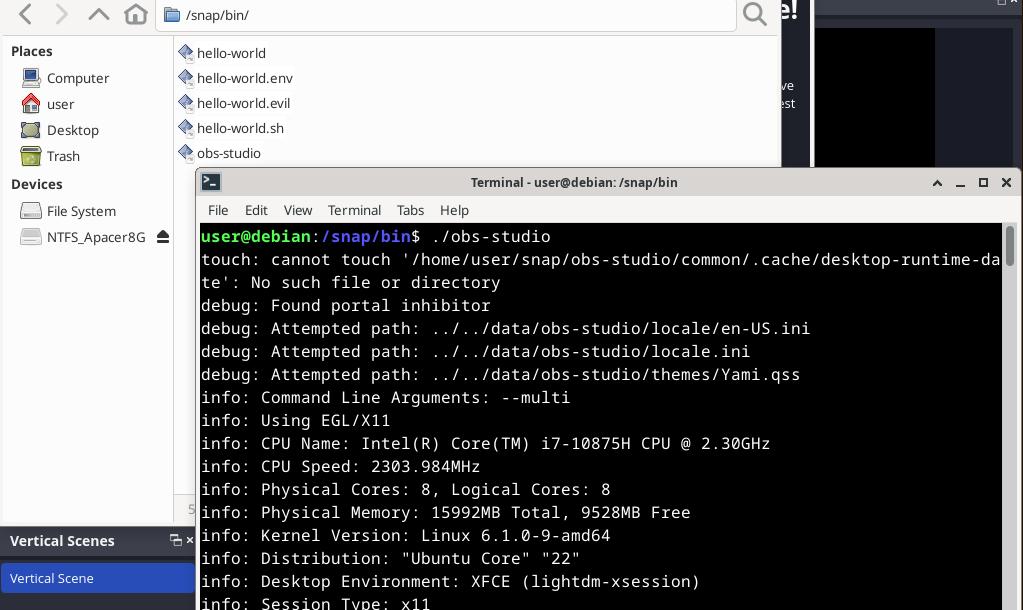Open Trash from the Places sidebar

coord(62,156)
